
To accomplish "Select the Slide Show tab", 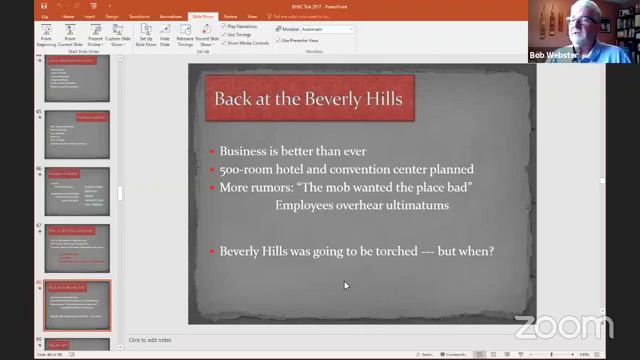I will point(203,17).
